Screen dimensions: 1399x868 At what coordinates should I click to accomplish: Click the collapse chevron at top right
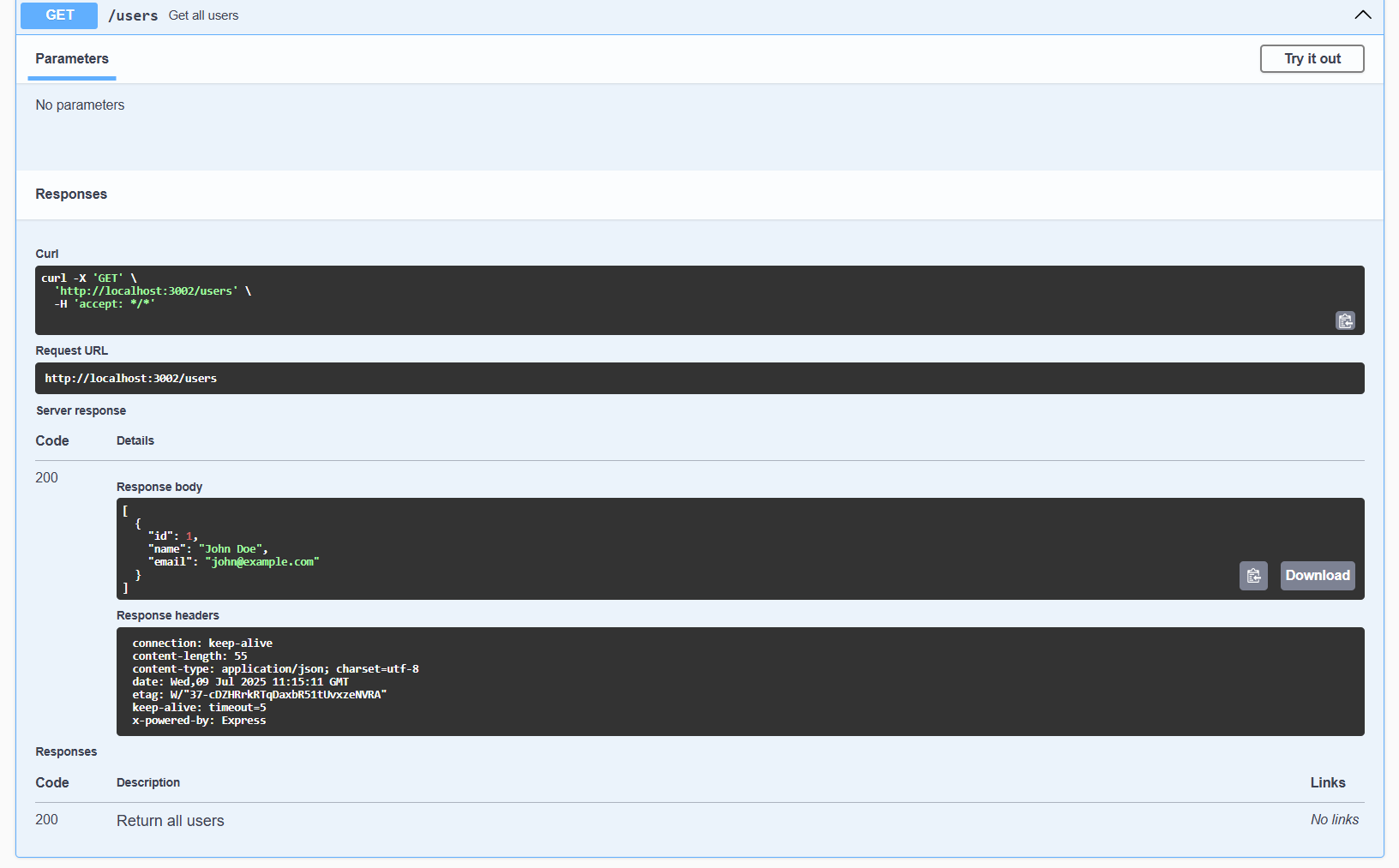click(1362, 15)
